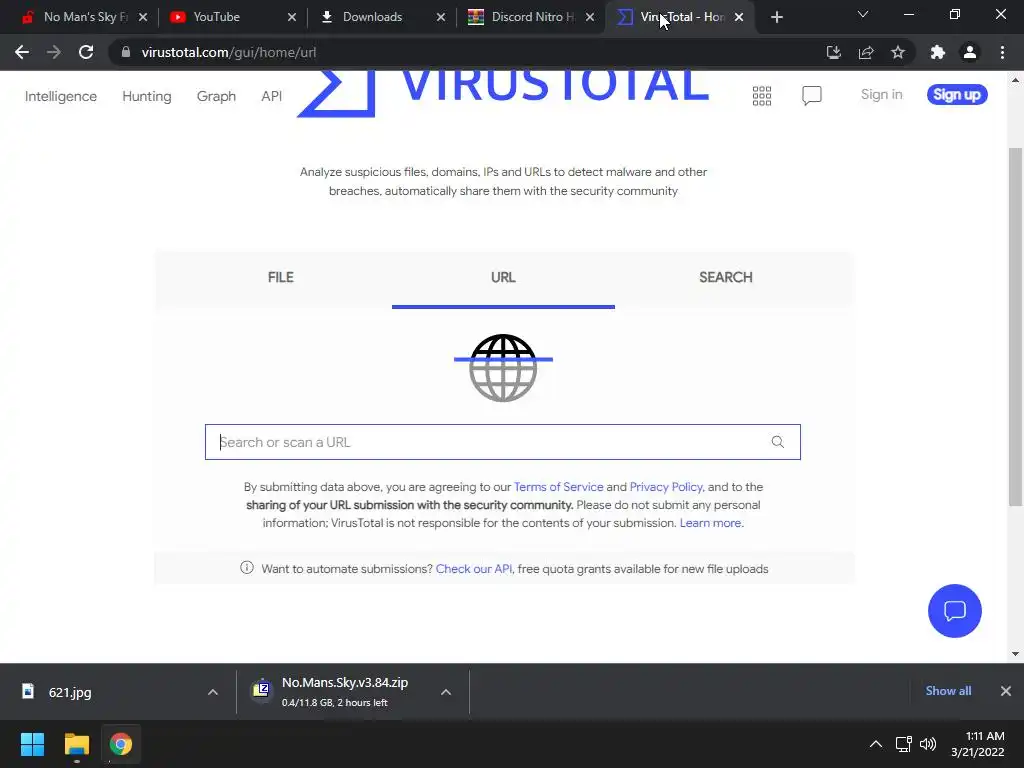Open the VirusTotal comments icon
Viewport: 1024px width, 768px height.
click(x=812, y=96)
